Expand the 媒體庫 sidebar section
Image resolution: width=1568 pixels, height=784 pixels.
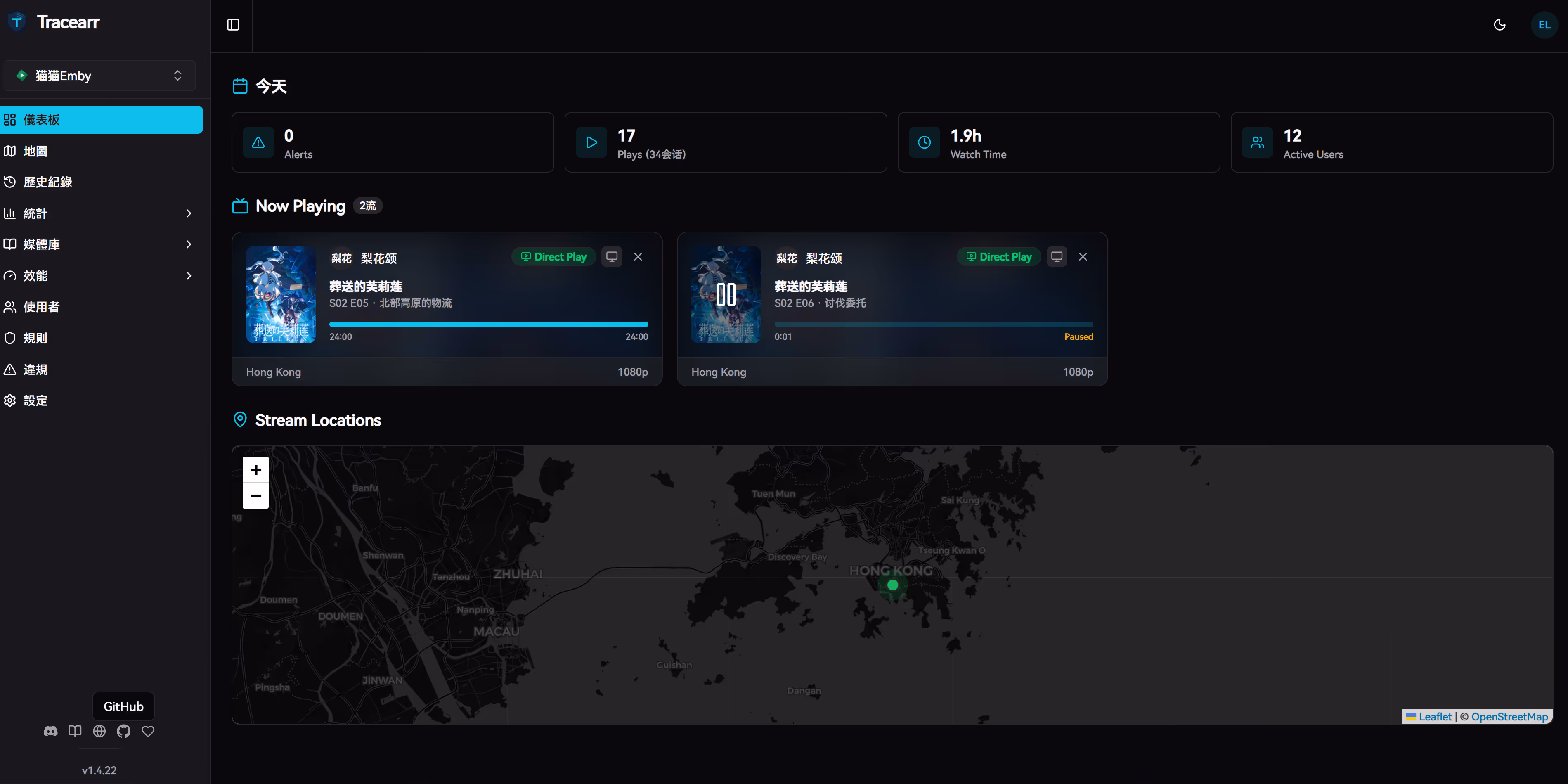point(101,244)
